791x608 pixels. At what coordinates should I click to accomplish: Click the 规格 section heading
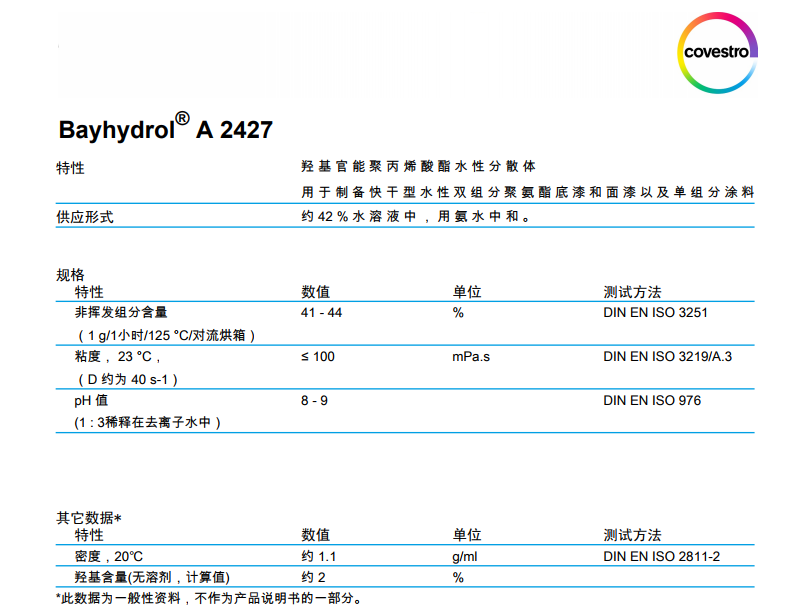[70, 275]
